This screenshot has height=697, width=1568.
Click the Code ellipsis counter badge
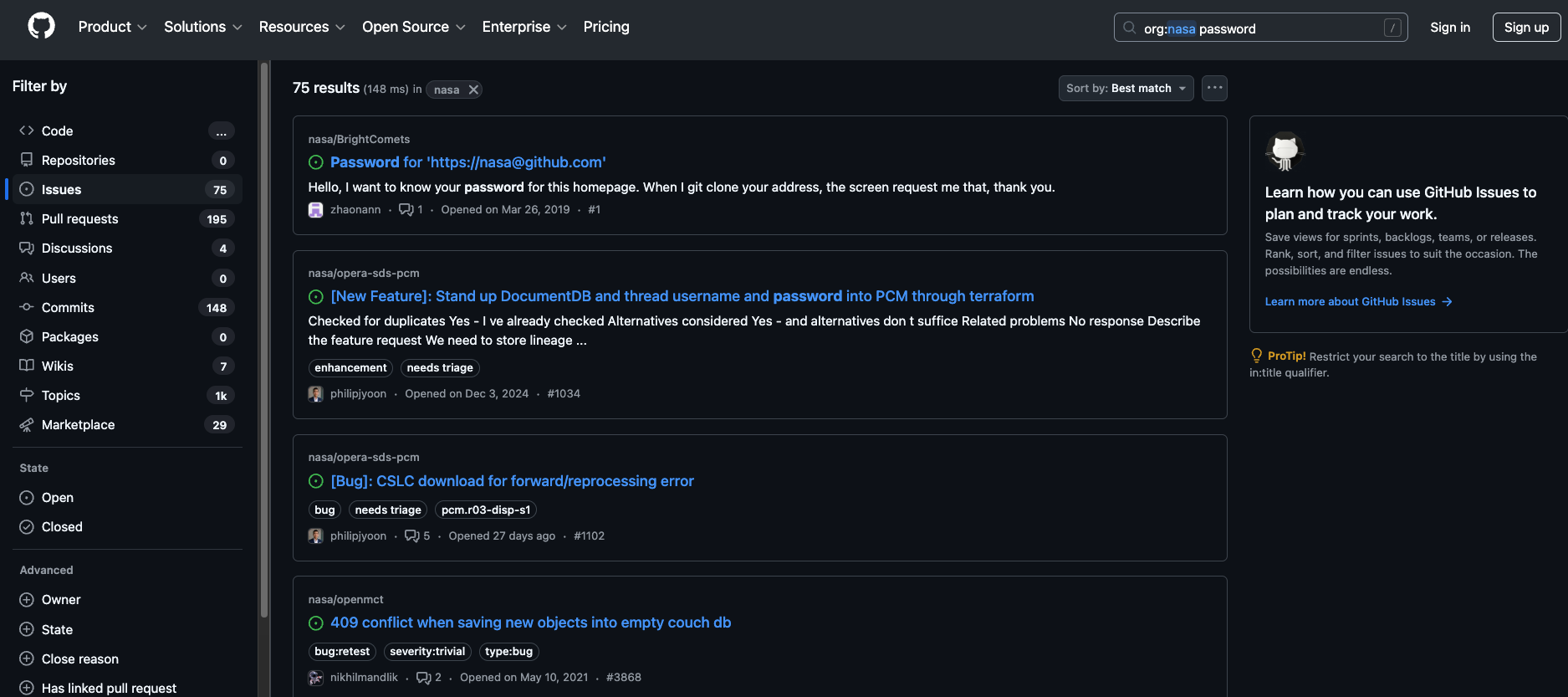(x=221, y=131)
